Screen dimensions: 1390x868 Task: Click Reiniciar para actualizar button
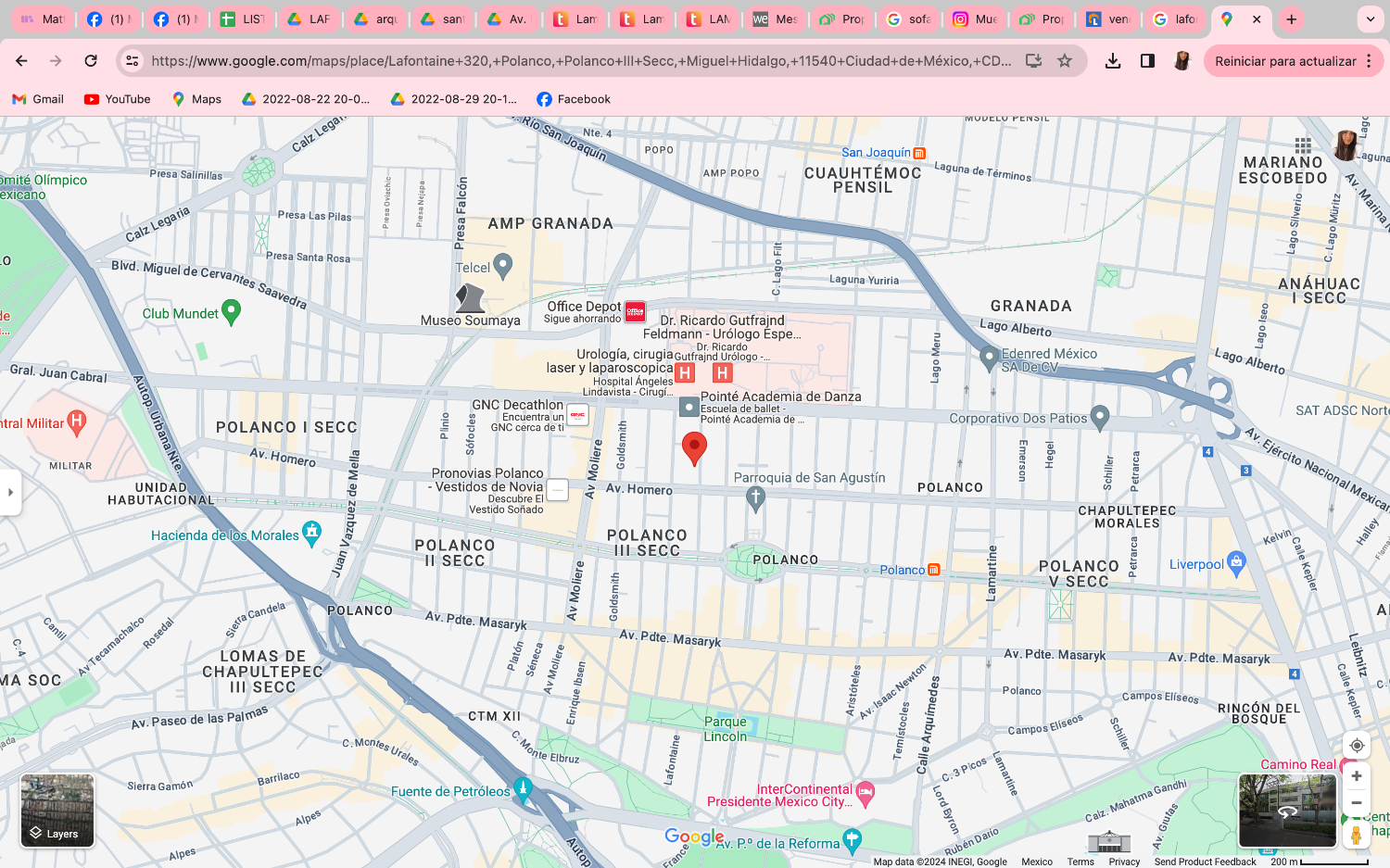point(1285,61)
